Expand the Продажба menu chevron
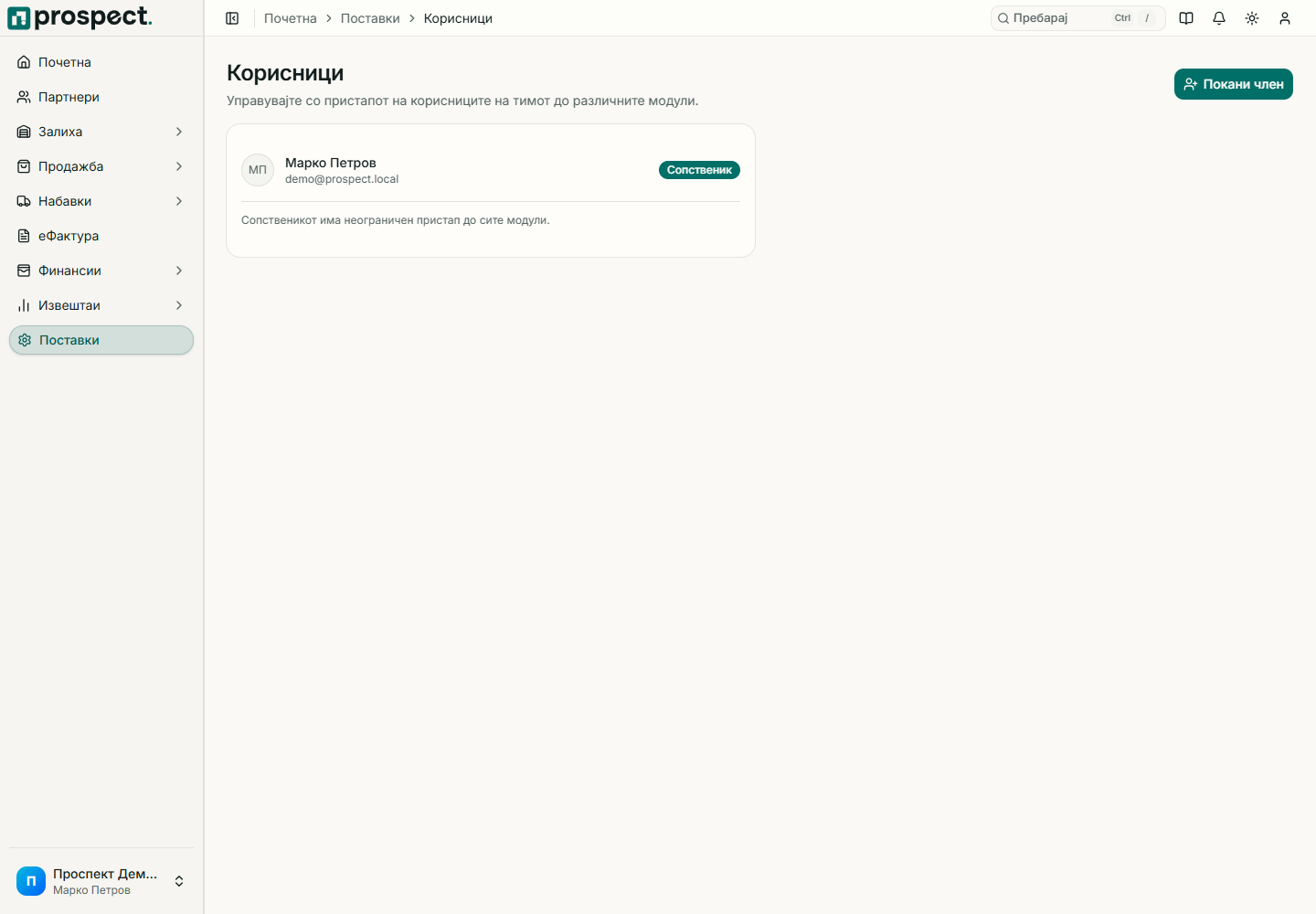The image size is (1316, 914). tap(179, 166)
